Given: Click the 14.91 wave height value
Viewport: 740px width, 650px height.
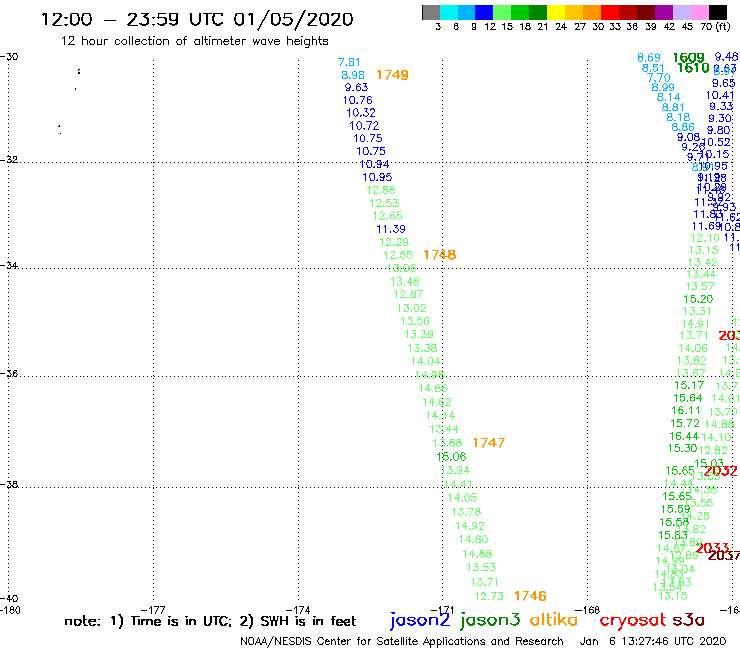Looking at the screenshot, I should pyautogui.click(x=695, y=324).
